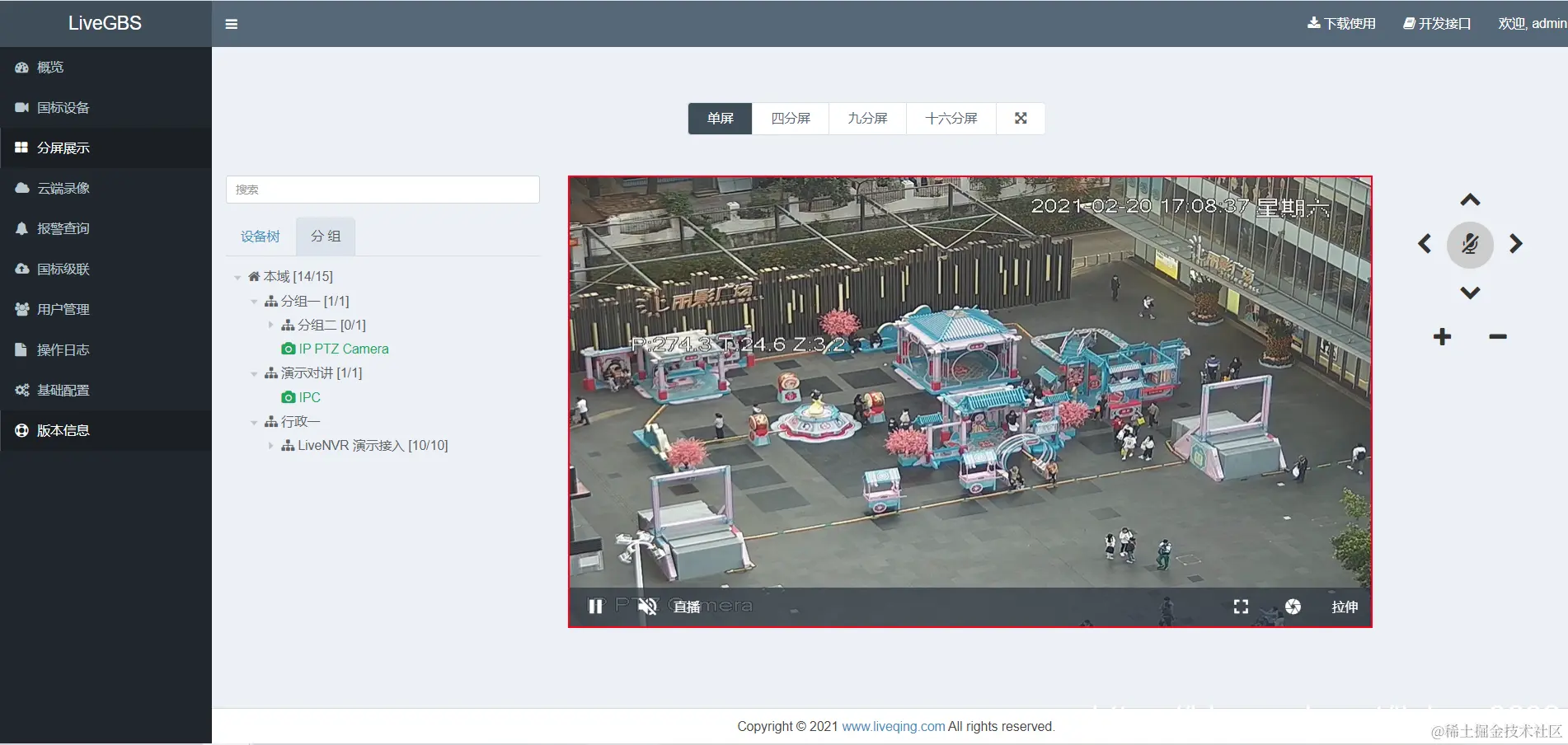
Task: Select IP PTZ Camera in tree
Action: 344,349
